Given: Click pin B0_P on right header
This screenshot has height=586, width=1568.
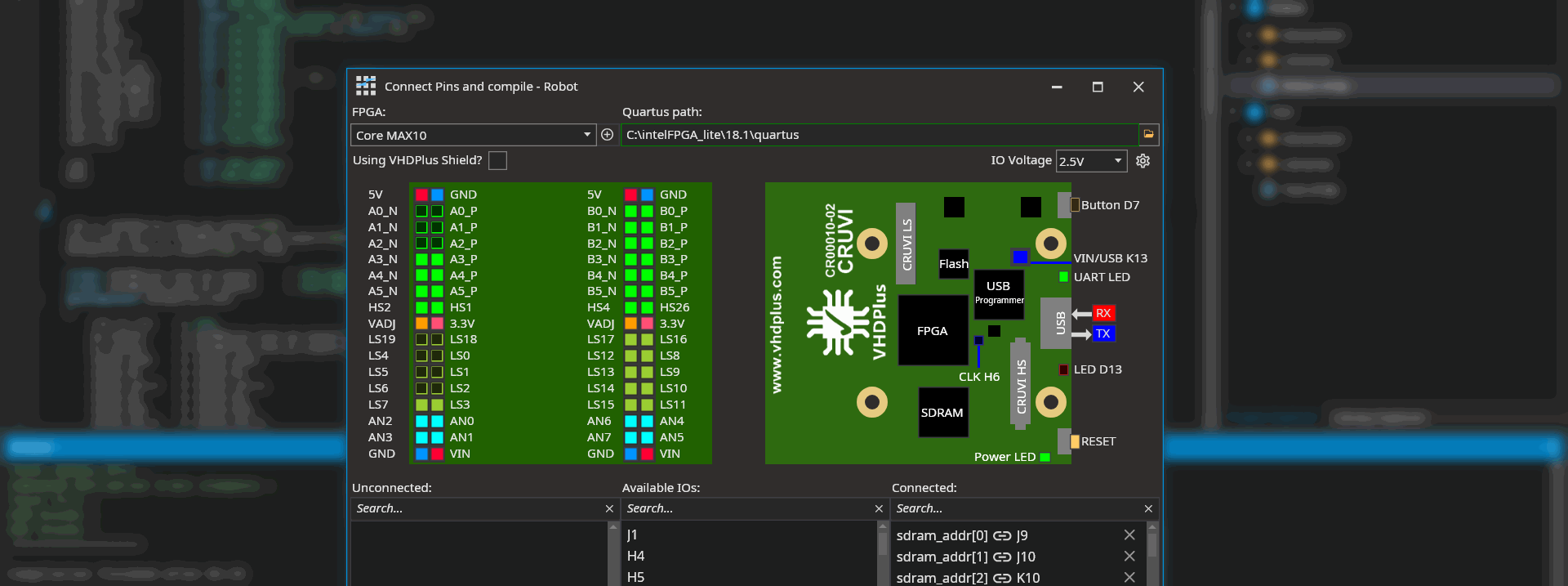Looking at the screenshot, I should coord(647,211).
